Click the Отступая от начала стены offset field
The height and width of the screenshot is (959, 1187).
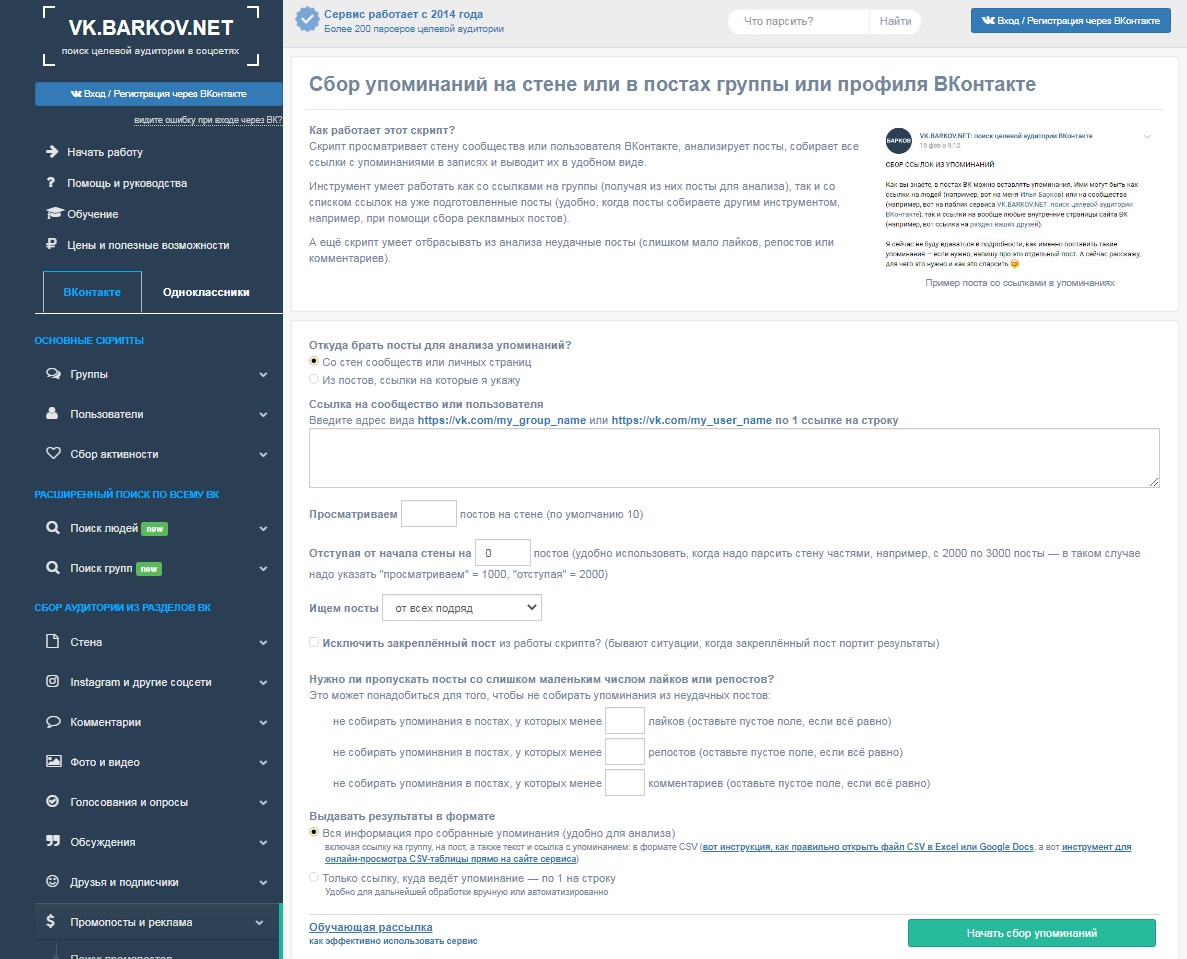pos(503,553)
